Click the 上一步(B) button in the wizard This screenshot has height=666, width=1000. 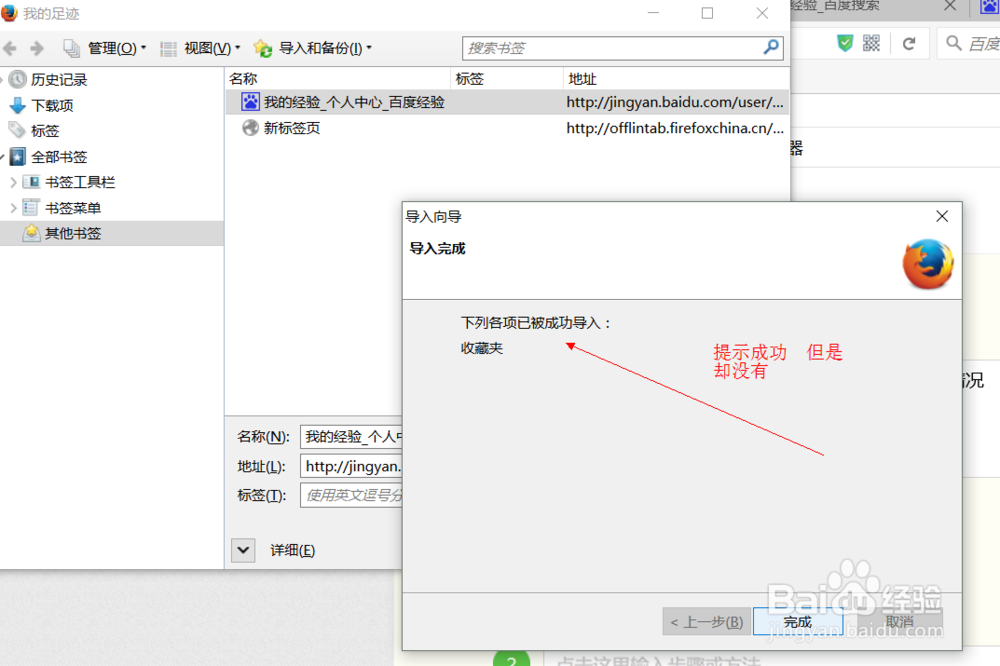click(x=705, y=621)
